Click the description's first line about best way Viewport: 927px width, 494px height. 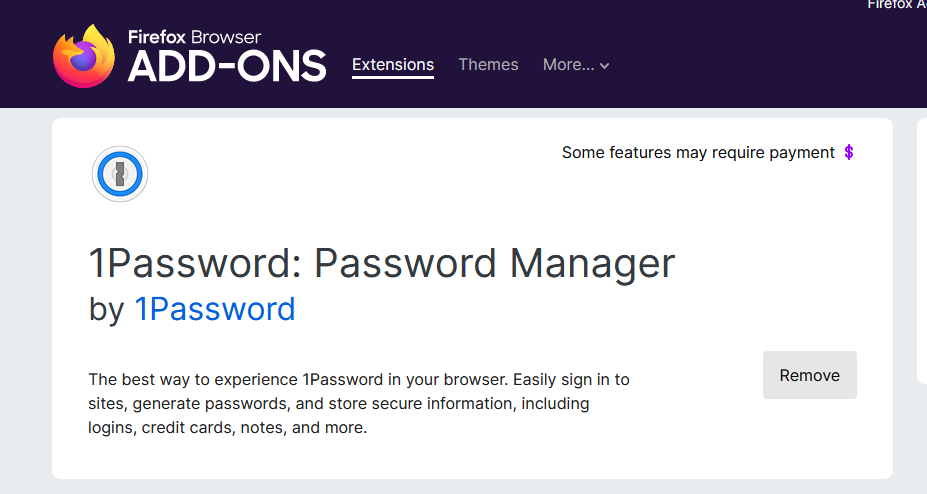(x=358, y=380)
